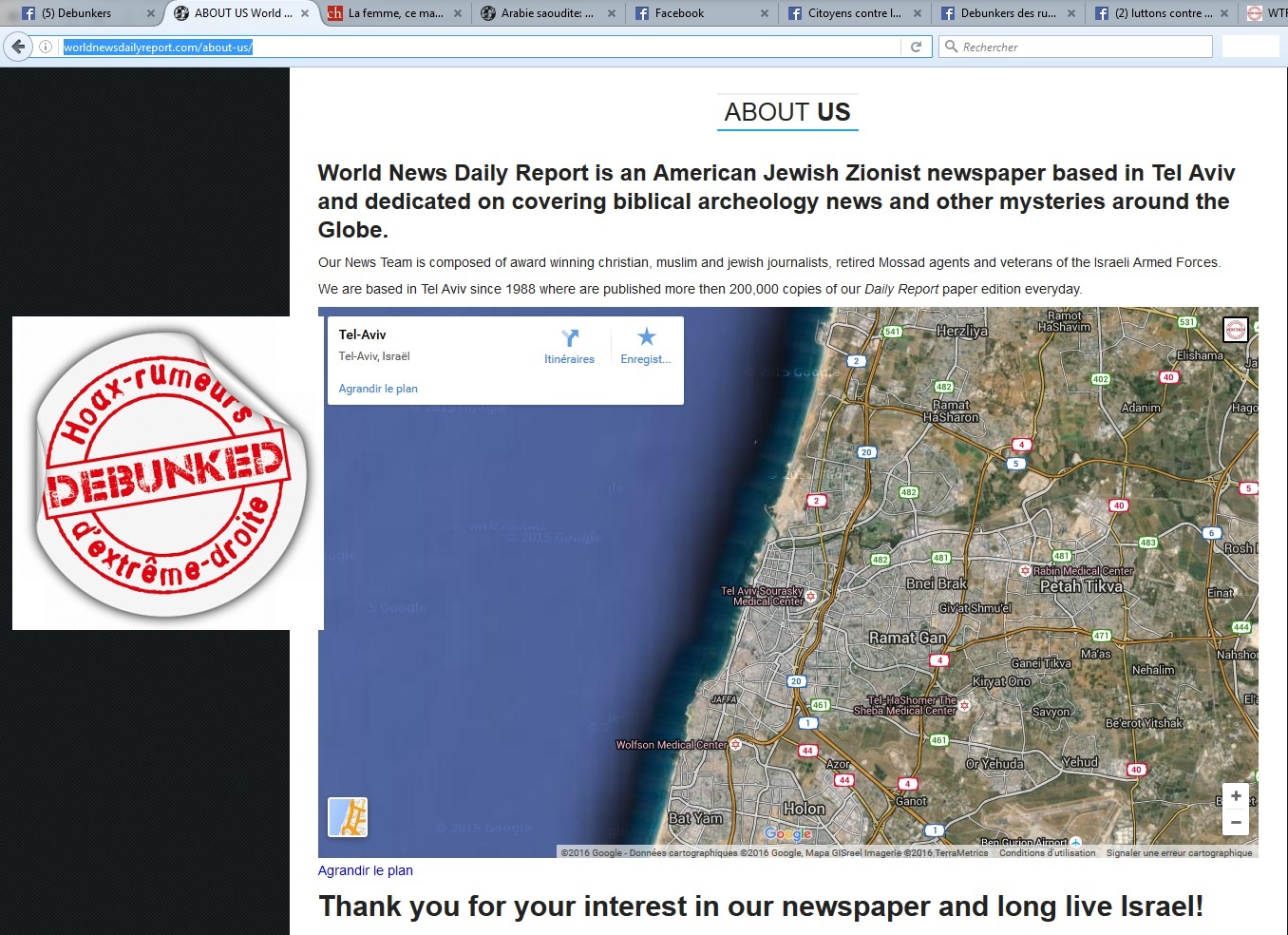The width and height of the screenshot is (1288, 935).
Task: Click the route 402 road shield
Action: coord(1101,379)
